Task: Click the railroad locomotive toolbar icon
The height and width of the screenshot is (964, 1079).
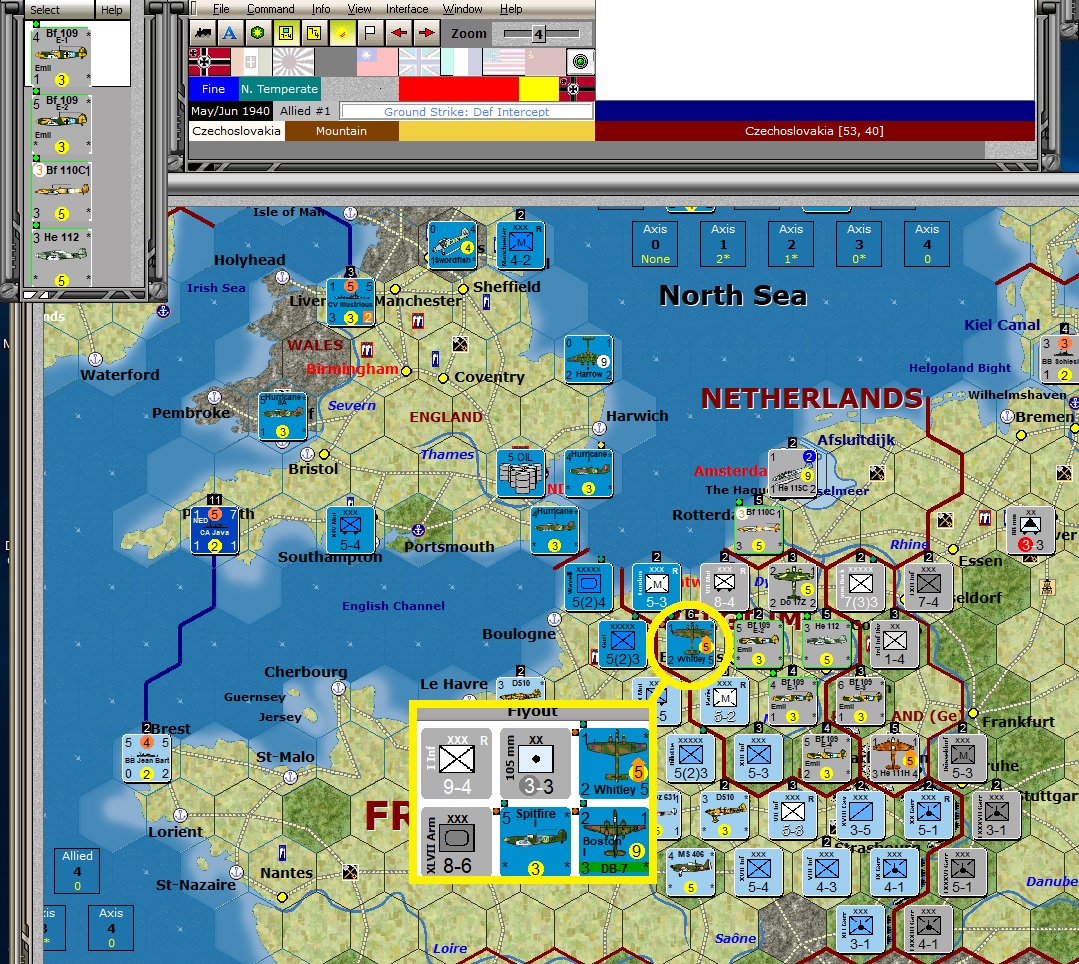Action: click(203, 32)
